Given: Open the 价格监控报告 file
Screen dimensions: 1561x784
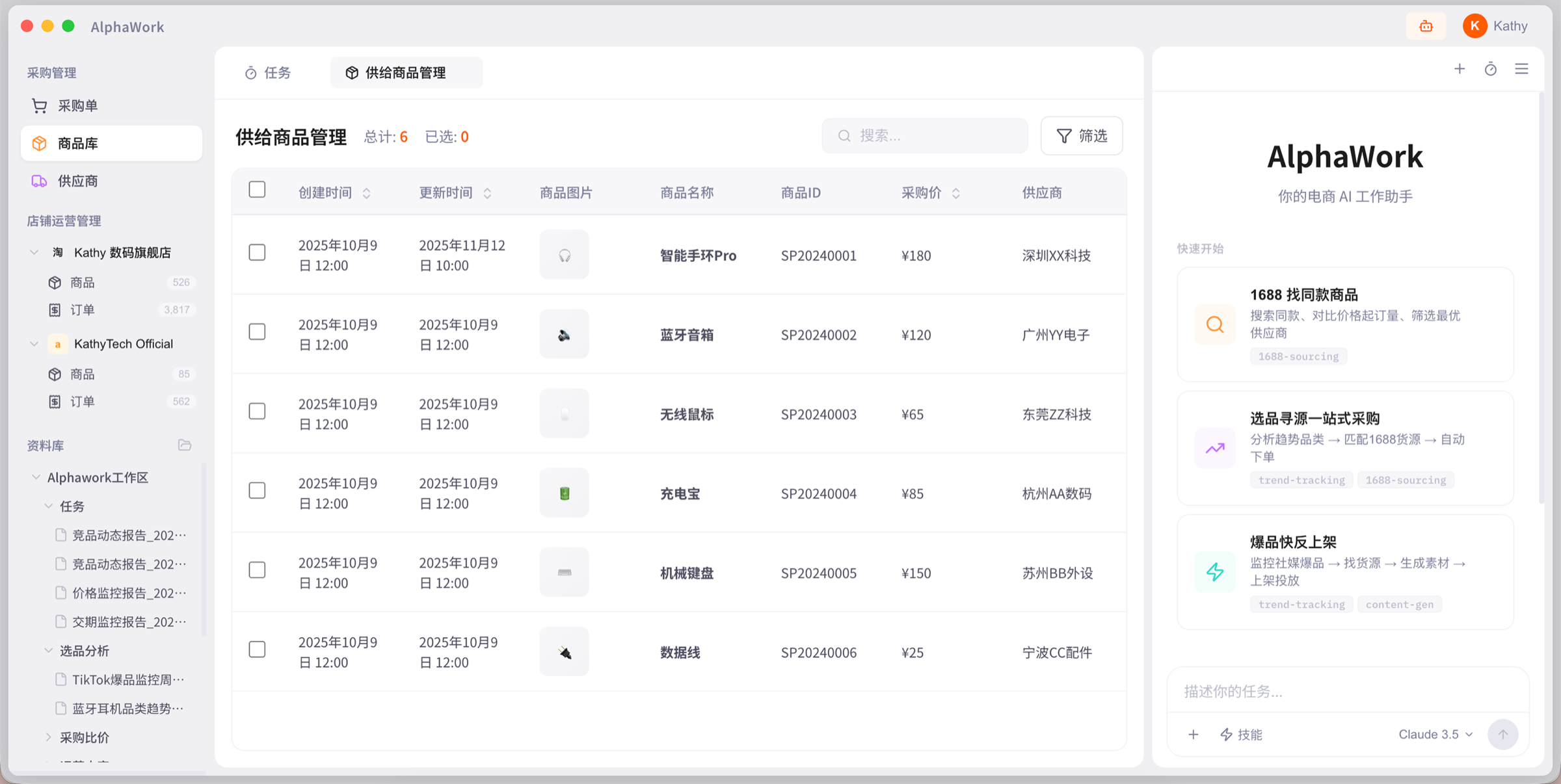Looking at the screenshot, I should (x=122, y=593).
